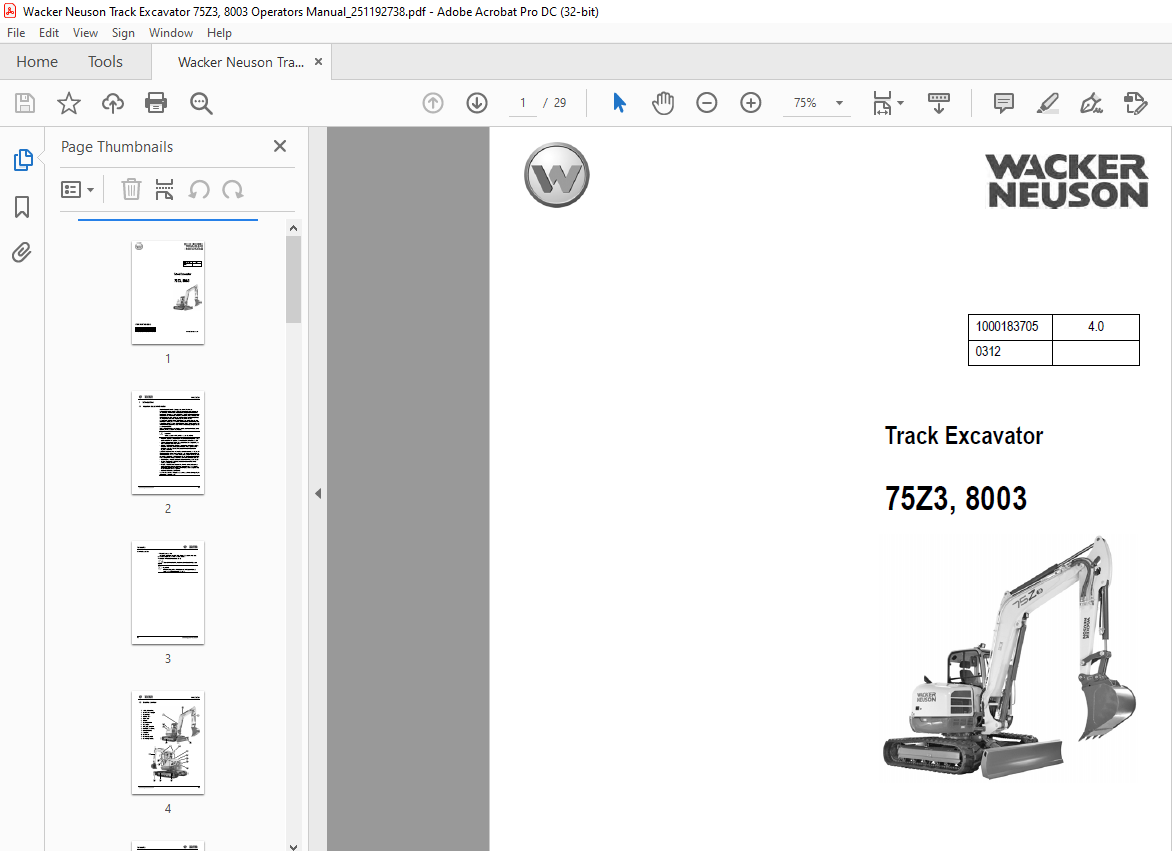Viewport: 1172px width, 851px height.
Task: Open Page Thumbnails sidebar icon
Action: point(23,160)
